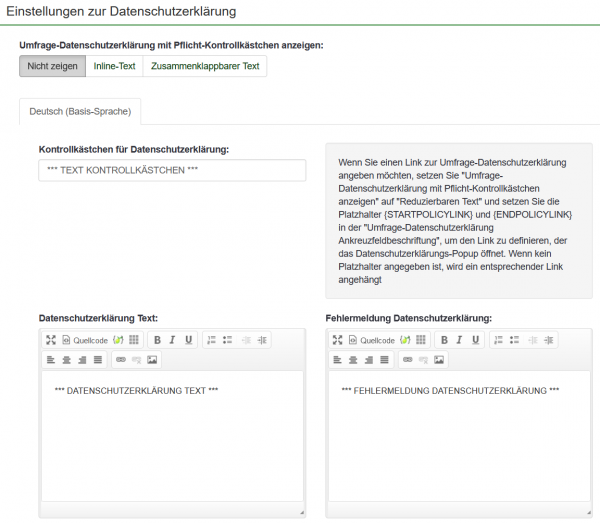Image resolution: width=600 pixels, height=523 pixels.
Task: Maximize the Fehlermeldung Datenschutzerklärung editor
Action: coord(338,340)
